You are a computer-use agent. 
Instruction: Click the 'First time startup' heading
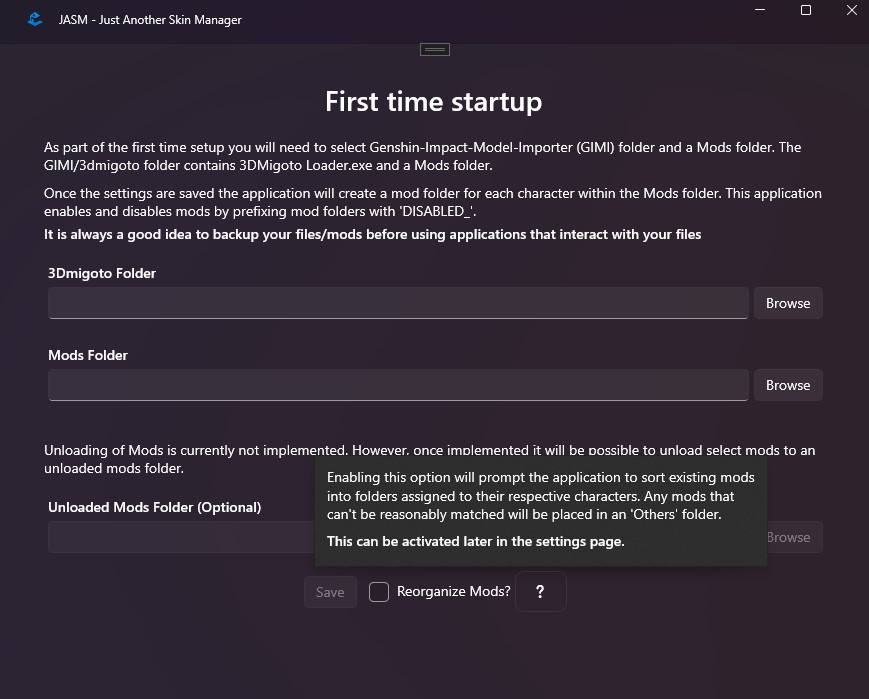pyautogui.click(x=433, y=102)
